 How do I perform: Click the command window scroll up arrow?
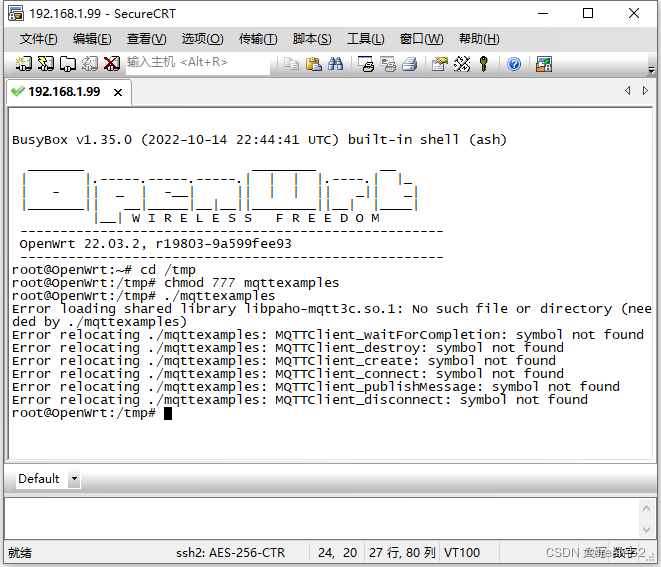point(646,508)
